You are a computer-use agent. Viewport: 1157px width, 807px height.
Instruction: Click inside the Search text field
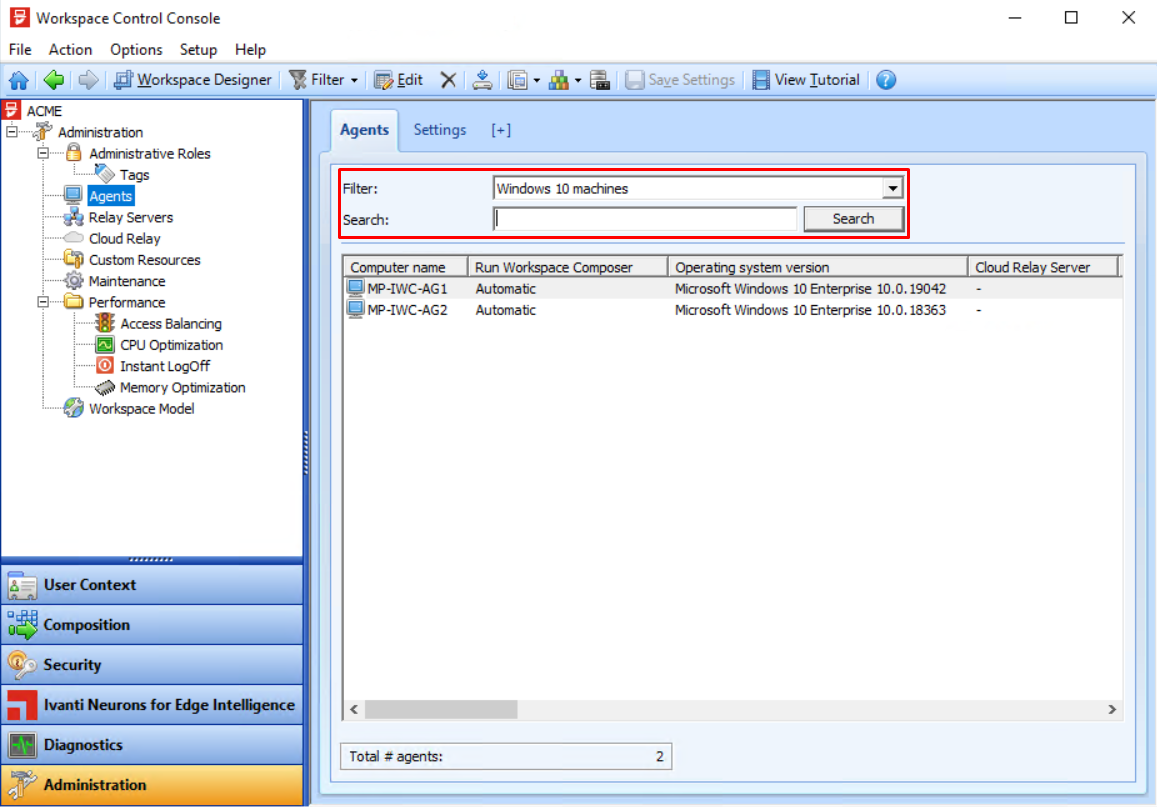pyautogui.click(x=644, y=218)
